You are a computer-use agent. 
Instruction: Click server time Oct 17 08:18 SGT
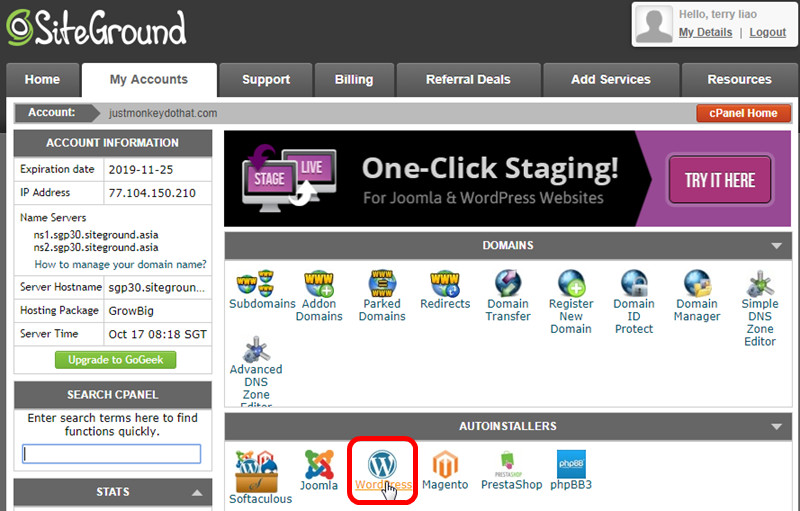coord(158,334)
